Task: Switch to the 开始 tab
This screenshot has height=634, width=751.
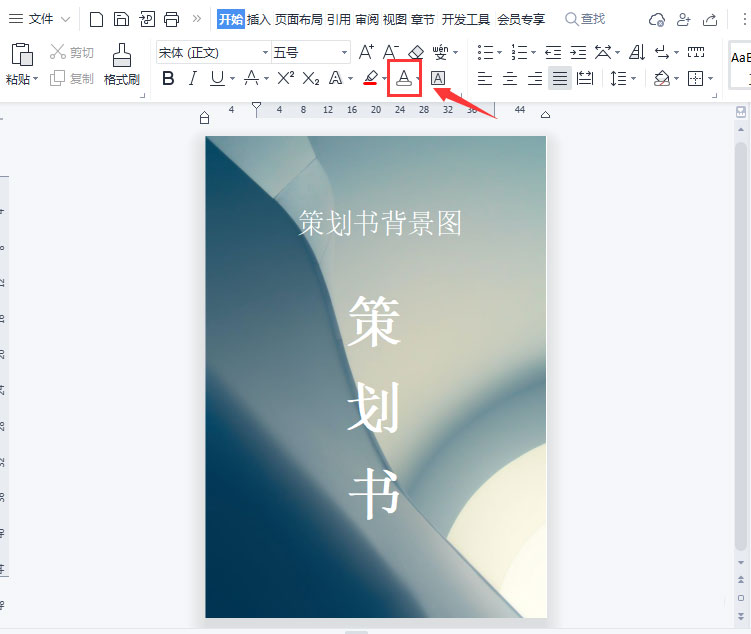Action: [x=231, y=19]
